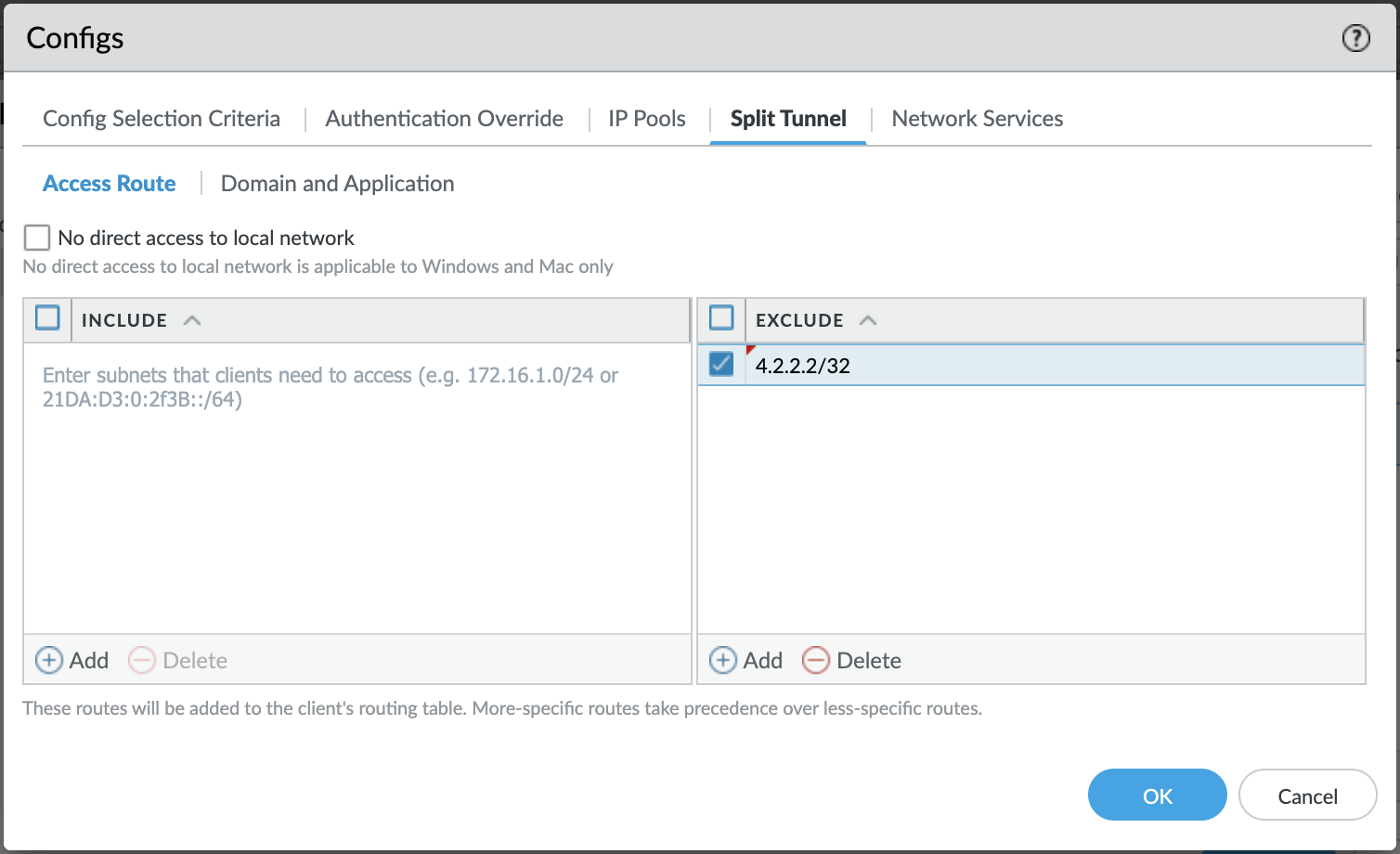
Task: Open the Network Services tab
Action: (x=977, y=119)
